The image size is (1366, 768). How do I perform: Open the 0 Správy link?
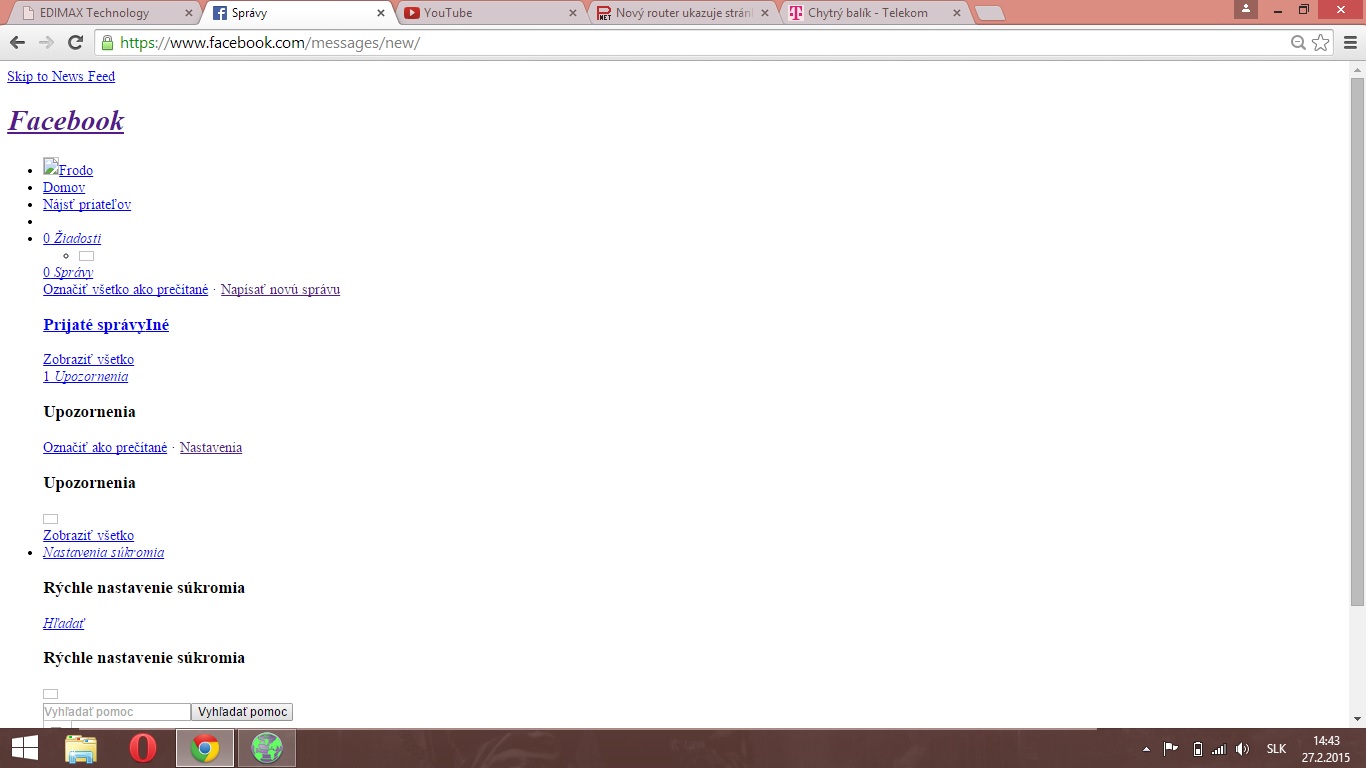point(68,273)
